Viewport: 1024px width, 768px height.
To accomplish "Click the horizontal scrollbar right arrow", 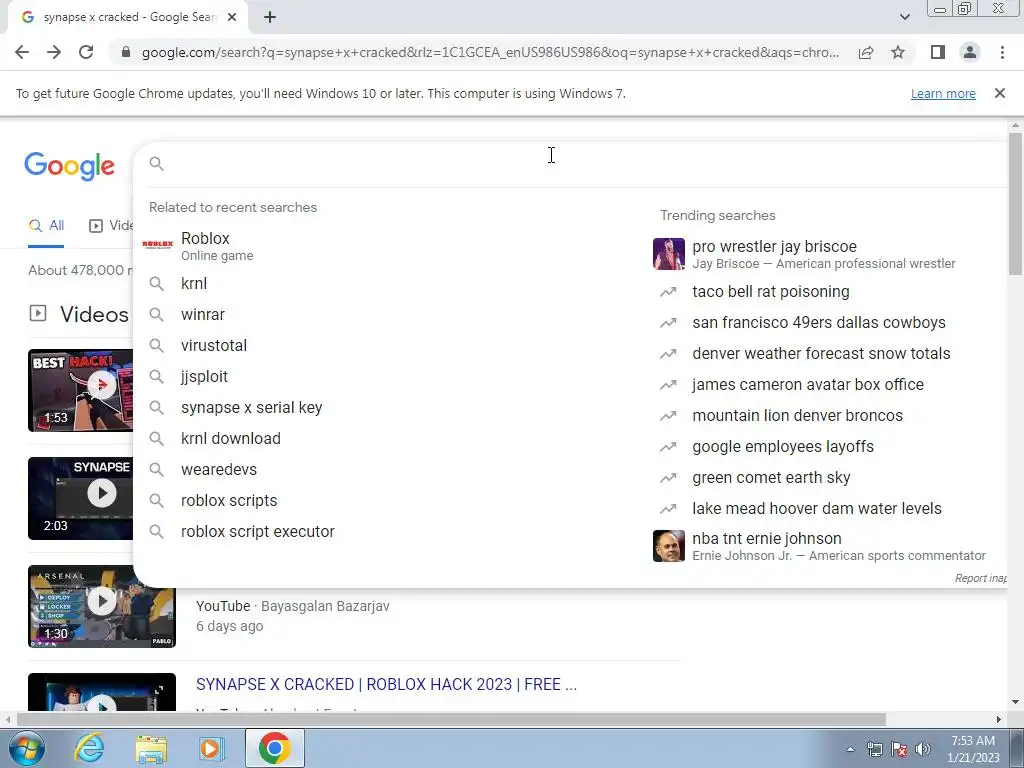I will (x=999, y=720).
